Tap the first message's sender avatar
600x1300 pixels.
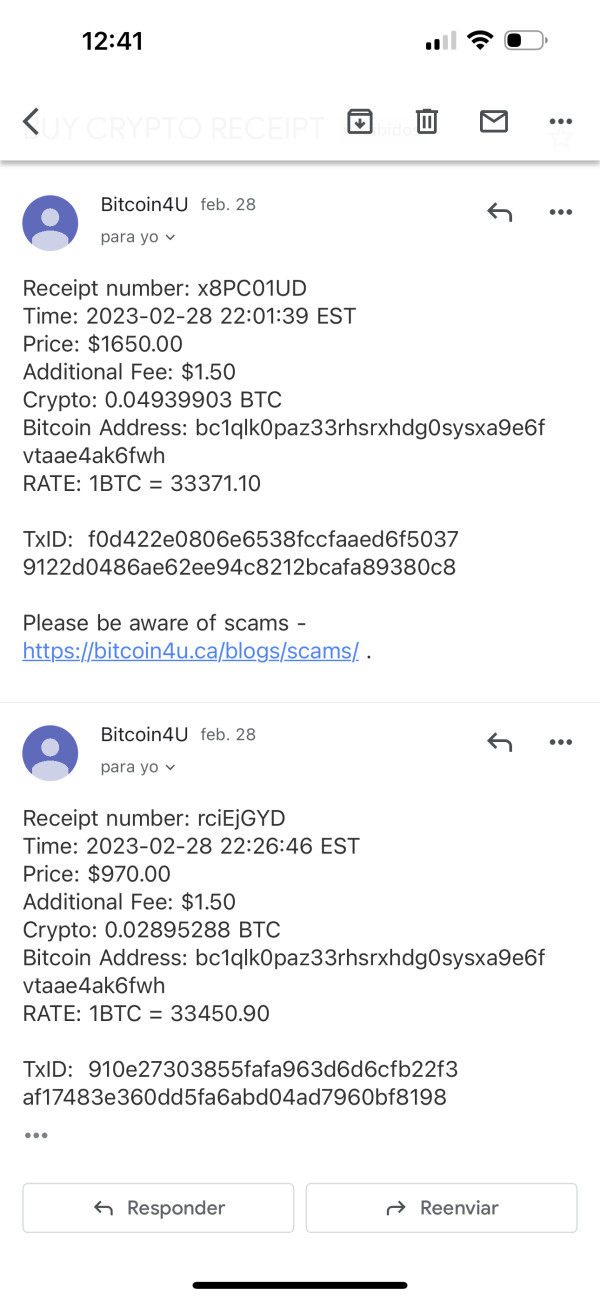click(x=50, y=223)
